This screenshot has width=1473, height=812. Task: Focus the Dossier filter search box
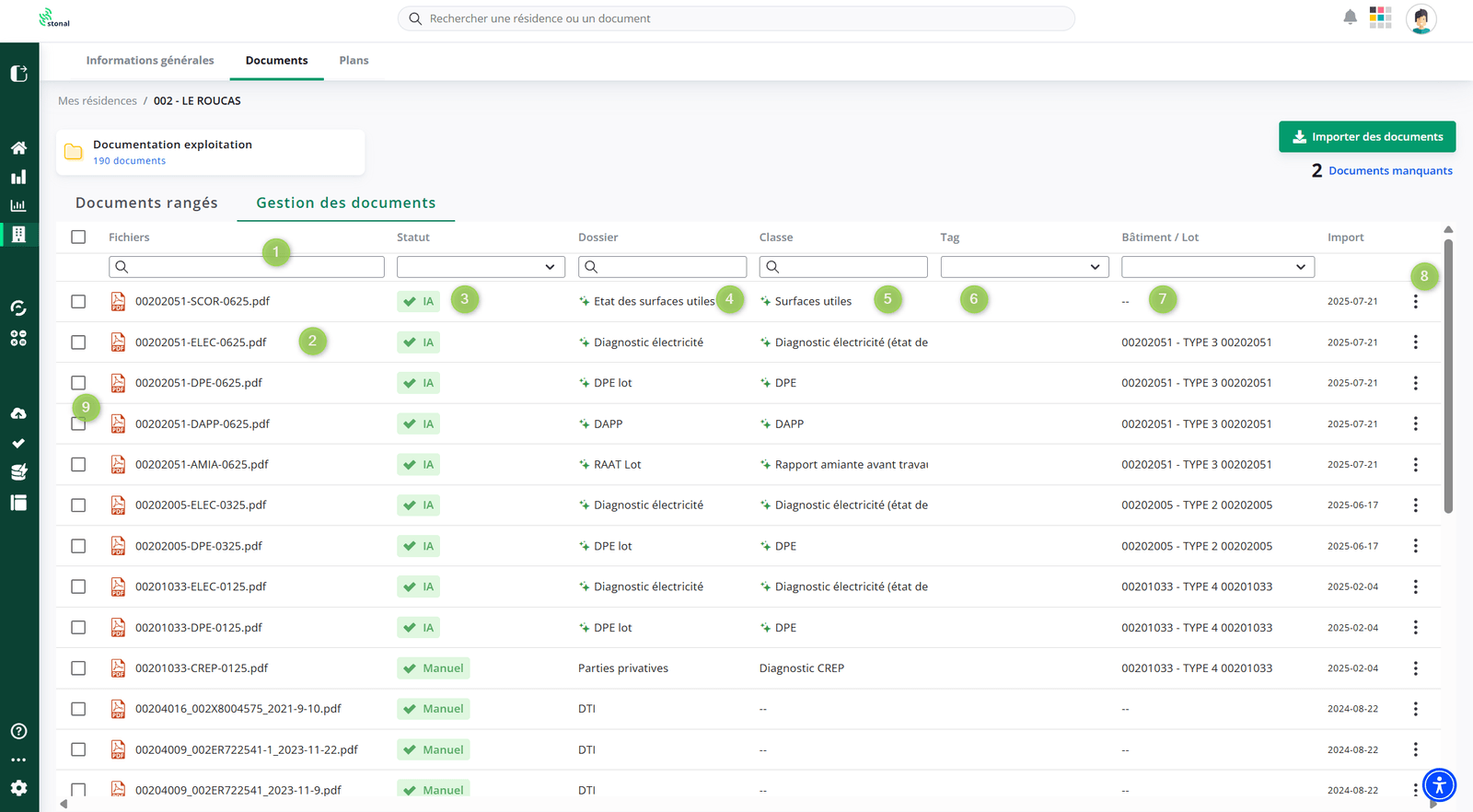(x=662, y=267)
